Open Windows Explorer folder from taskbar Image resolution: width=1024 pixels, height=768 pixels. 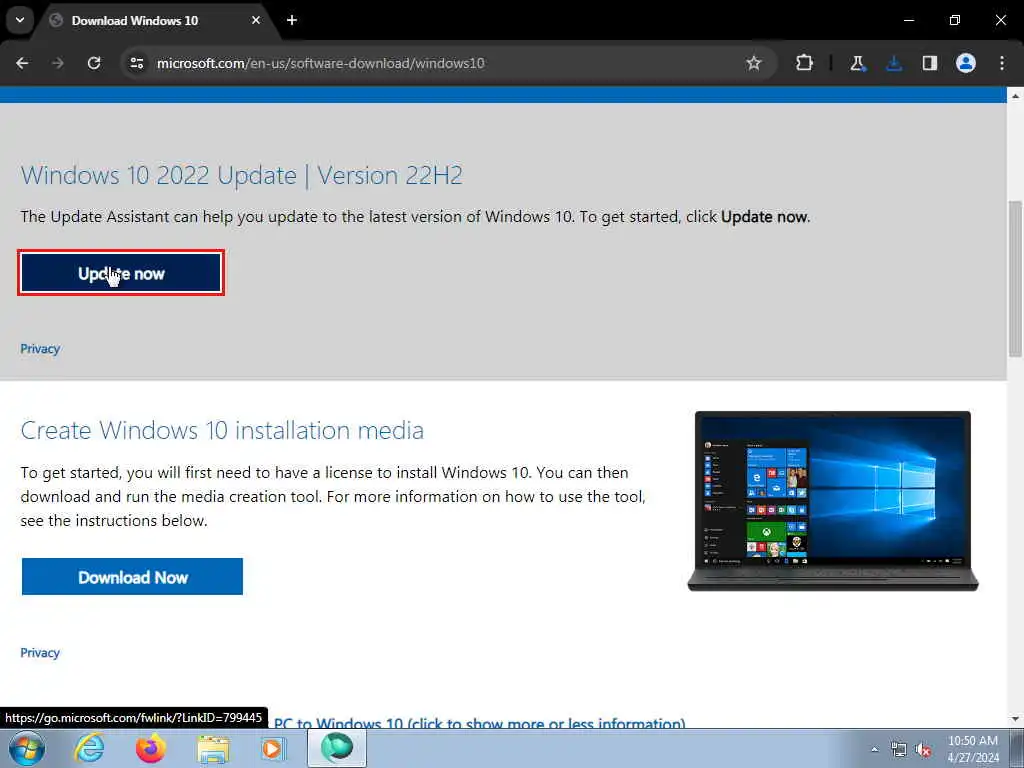(x=213, y=749)
